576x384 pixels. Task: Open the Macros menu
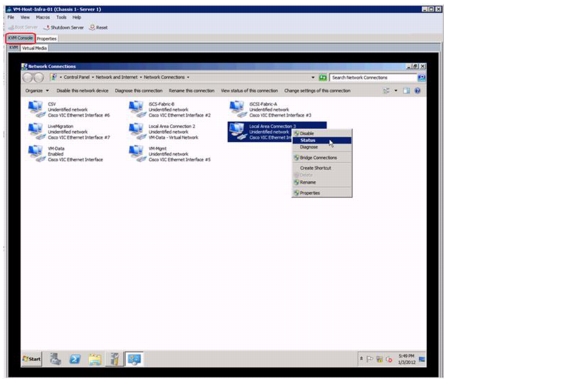coord(43,17)
